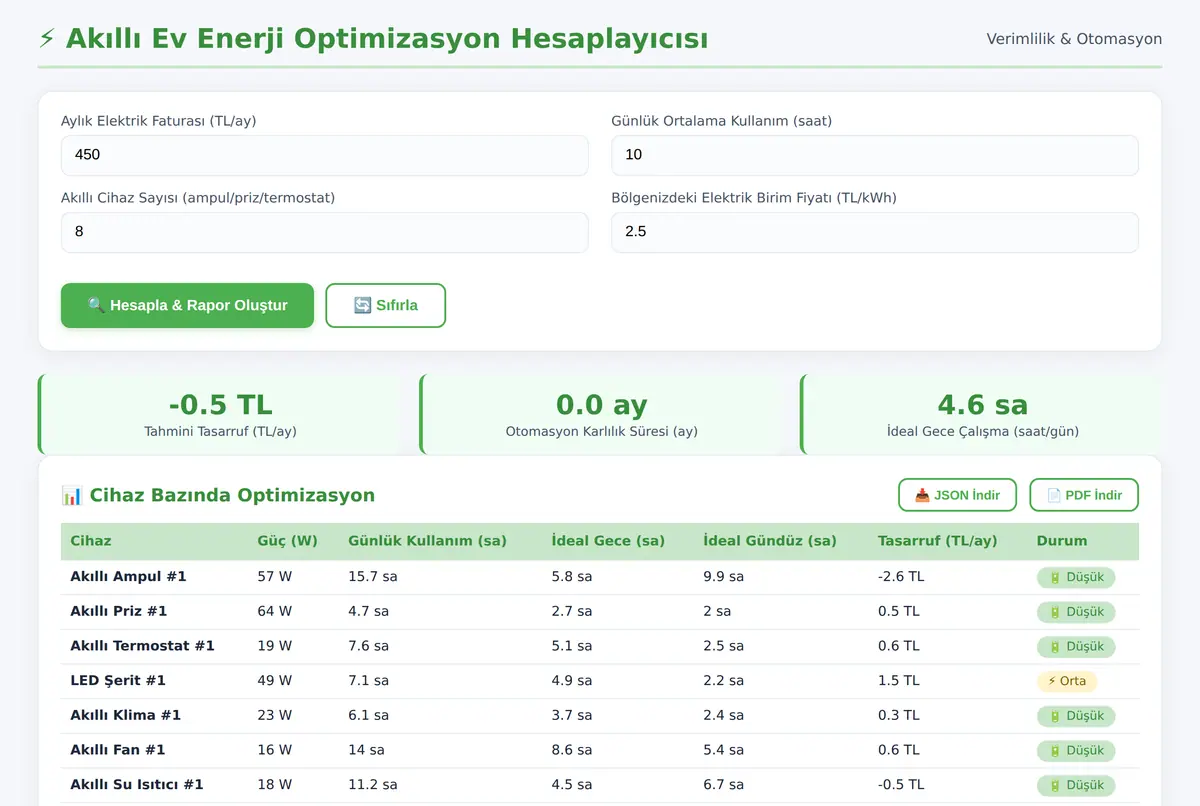Select the Akıllı Termostat #1 row name
Image resolution: width=1200 pixels, height=806 pixels.
142,646
